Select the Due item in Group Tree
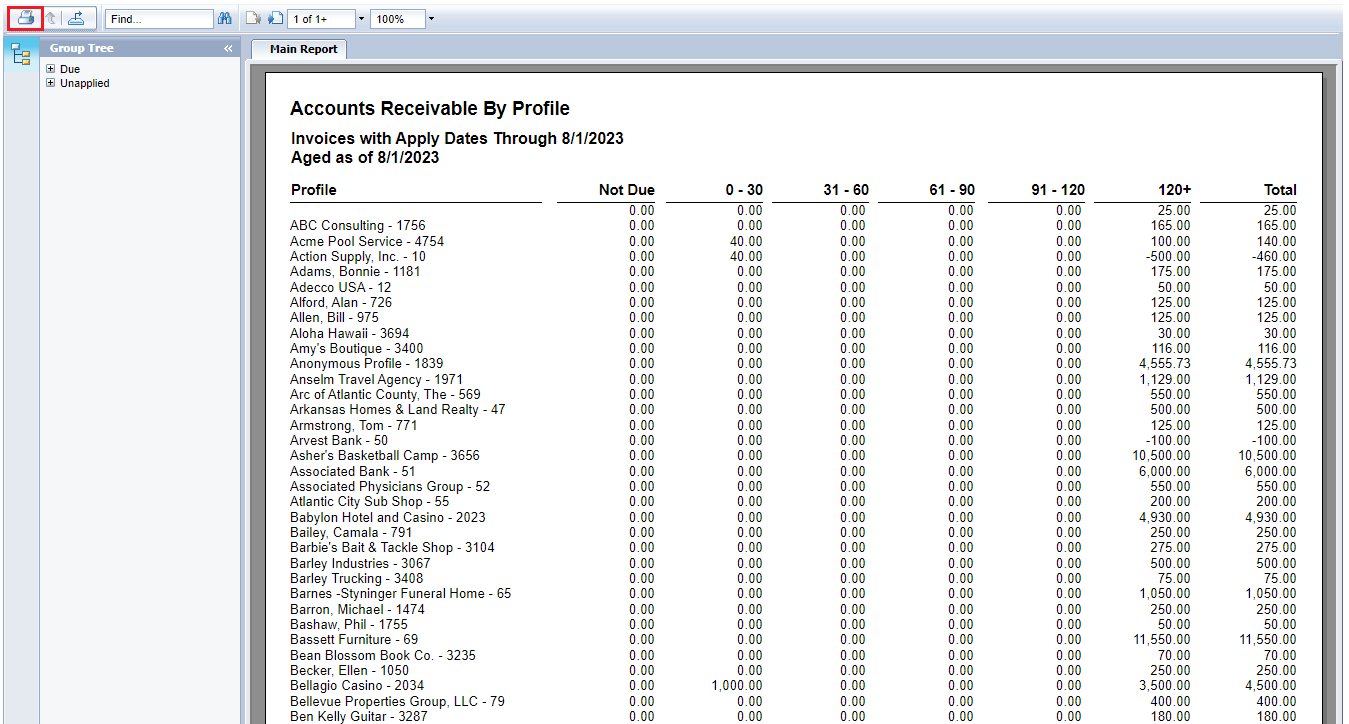 click(70, 69)
